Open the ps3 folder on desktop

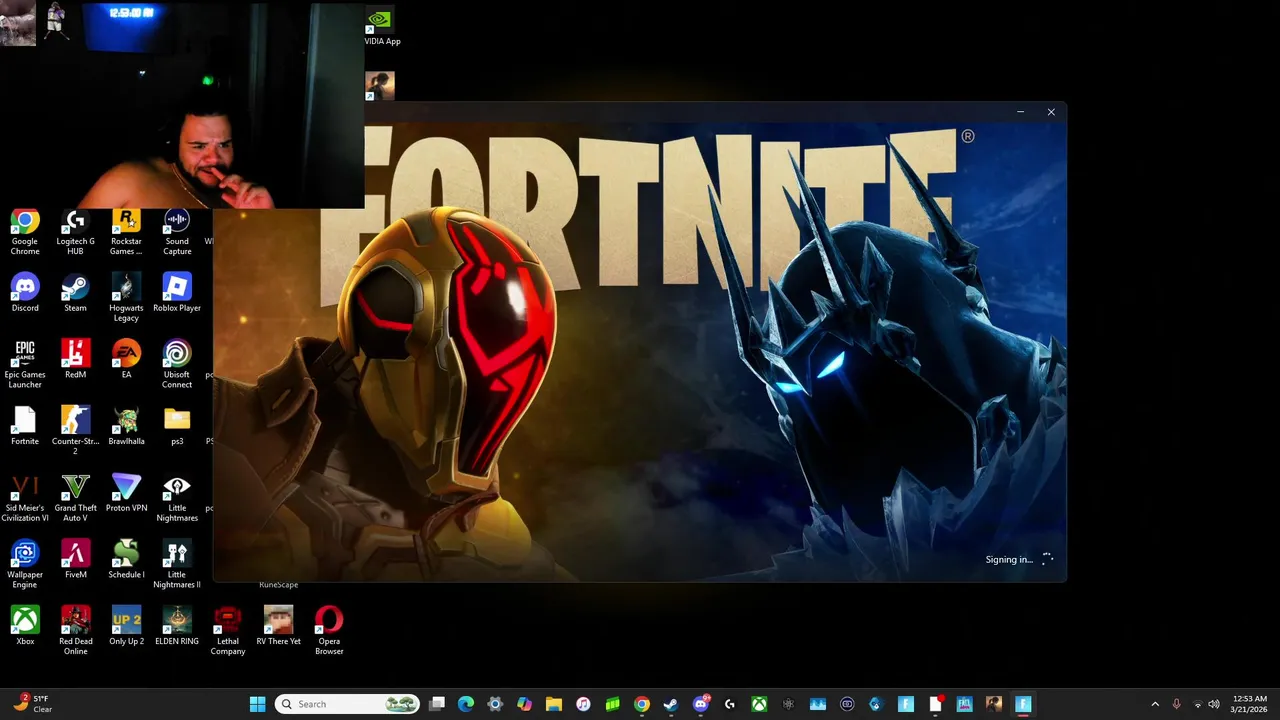pyautogui.click(x=177, y=426)
